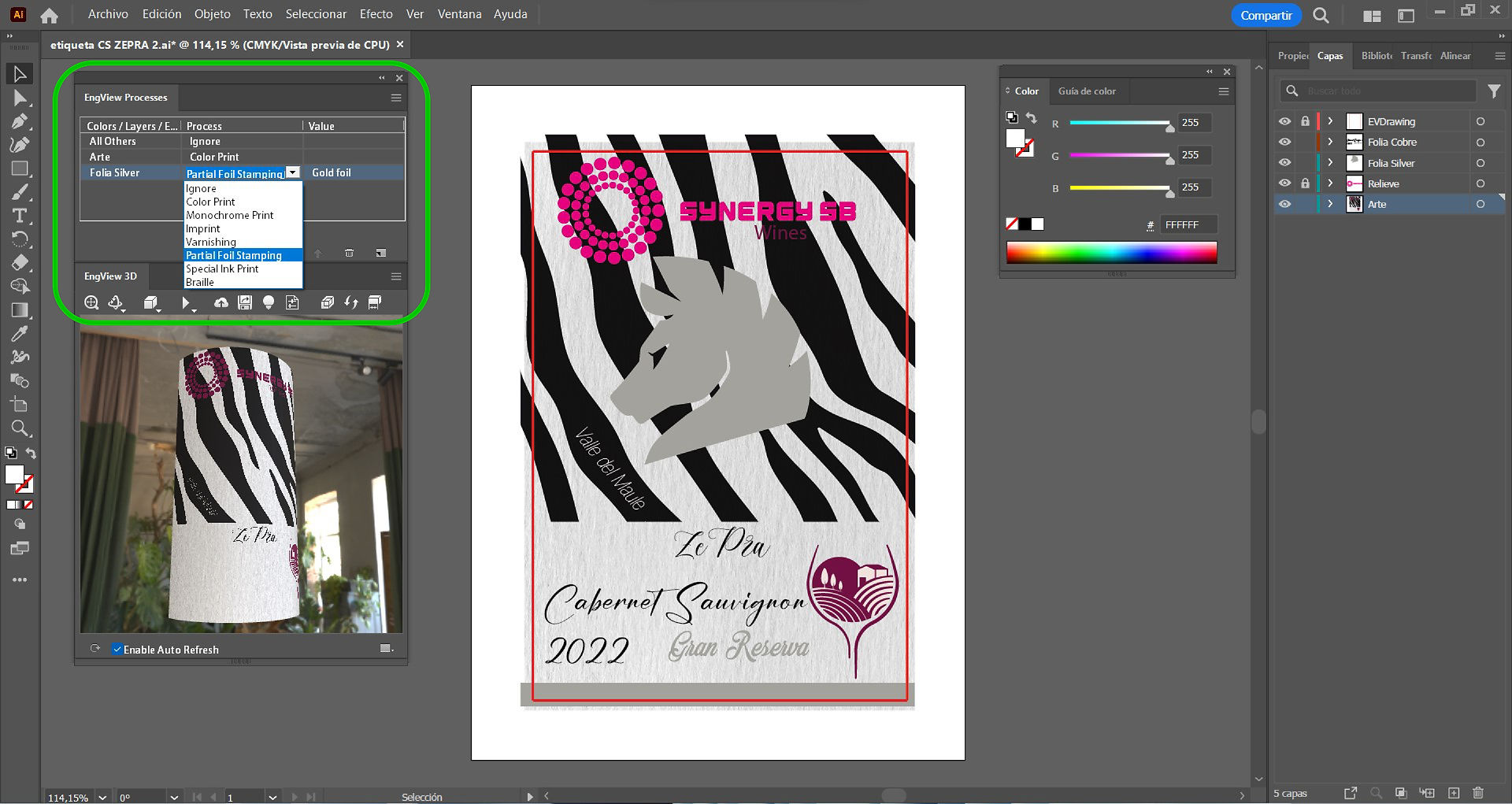Select the Eyedropper tool

tap(20, 334)
